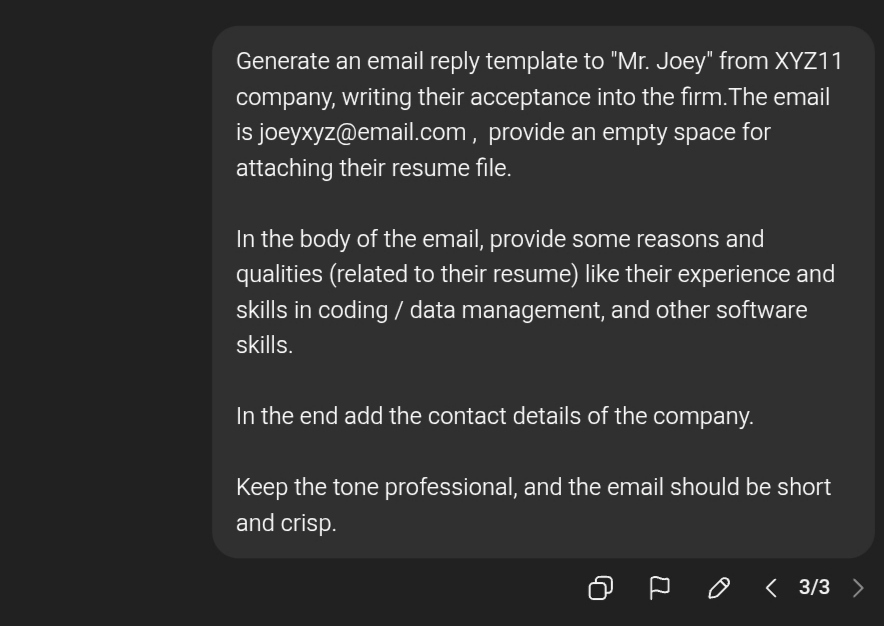Report the message with the flag icon
This screenshot has height=626, width=884.
click(x=660, y=588)
